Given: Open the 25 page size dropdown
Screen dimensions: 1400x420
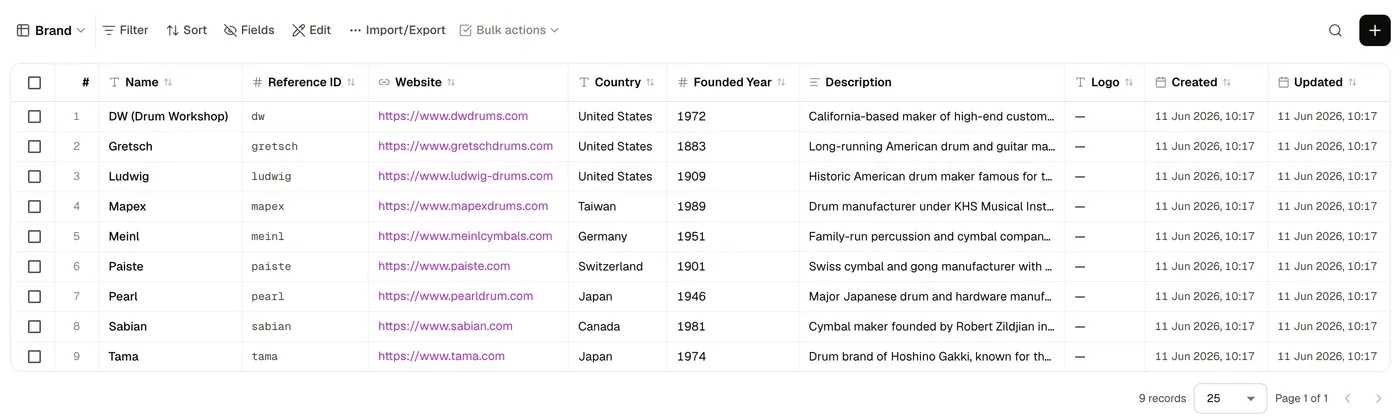Looking at the screenshot, I should (1230, 398).
